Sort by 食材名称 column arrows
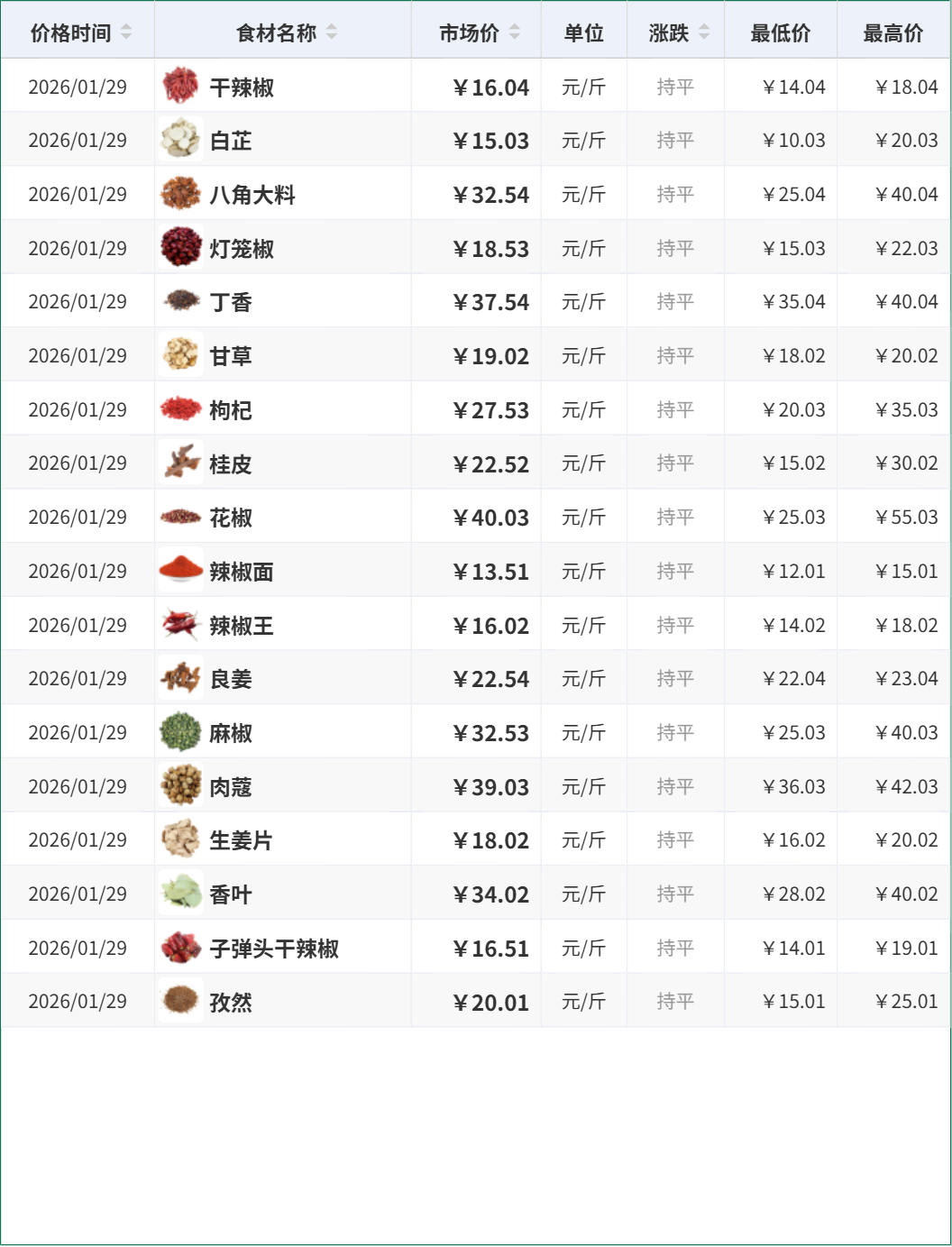This screenshot has height=1247, width=952. click(x=332, y=32)
